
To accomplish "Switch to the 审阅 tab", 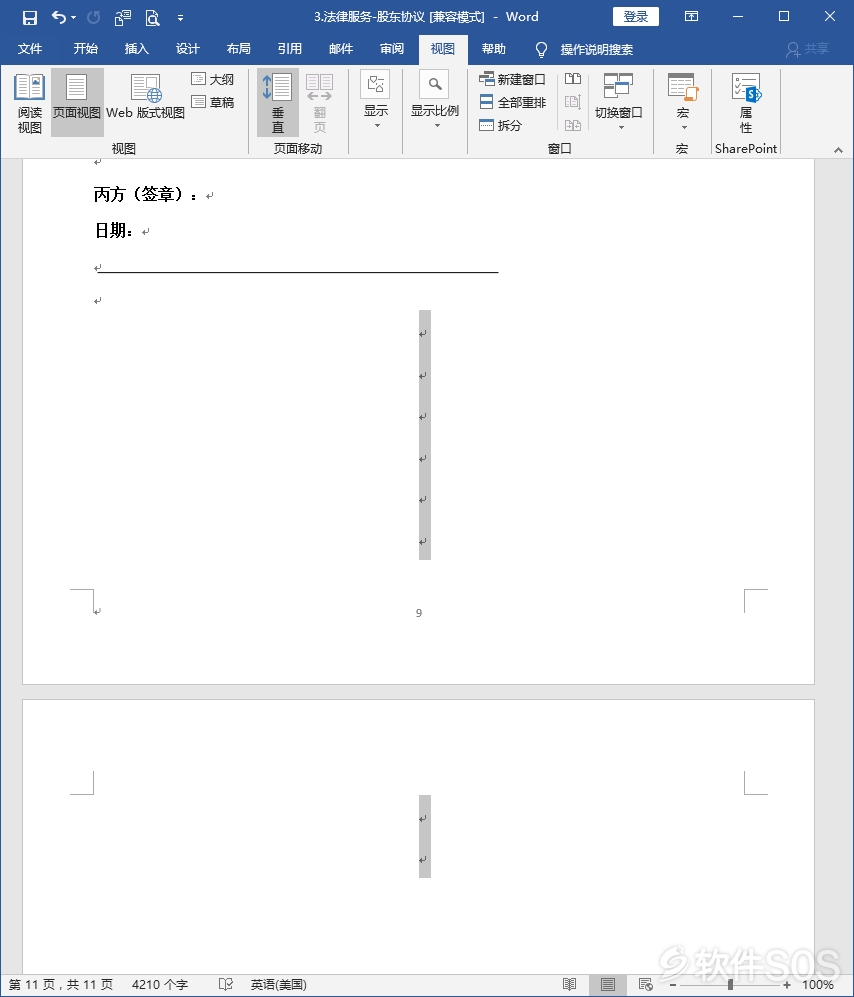I will tap(392, 49).
